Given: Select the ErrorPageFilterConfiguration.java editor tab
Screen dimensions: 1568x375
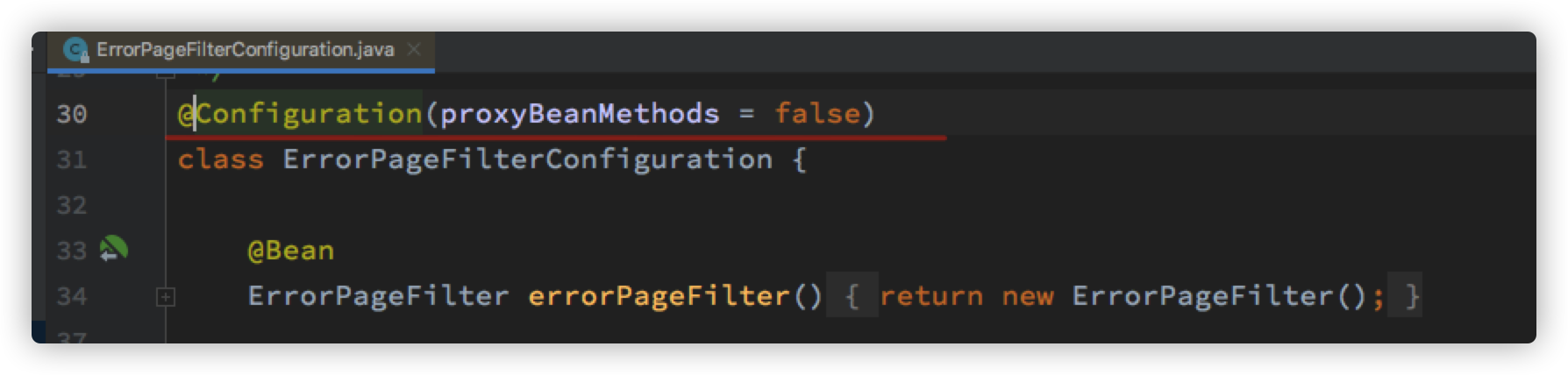Looking at the screenshot, I should pos(245,50).
